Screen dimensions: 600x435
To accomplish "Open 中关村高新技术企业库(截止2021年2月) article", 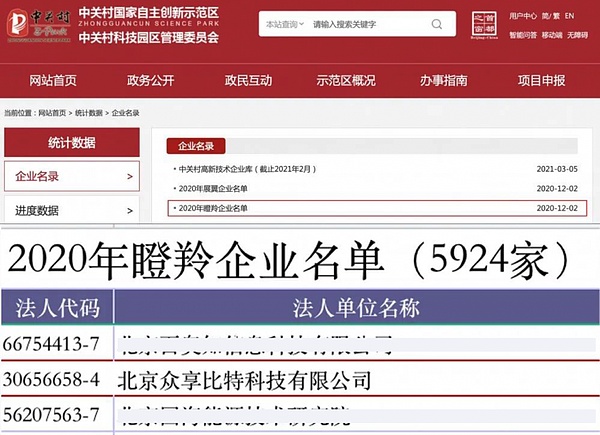I will tap(247, 169).
